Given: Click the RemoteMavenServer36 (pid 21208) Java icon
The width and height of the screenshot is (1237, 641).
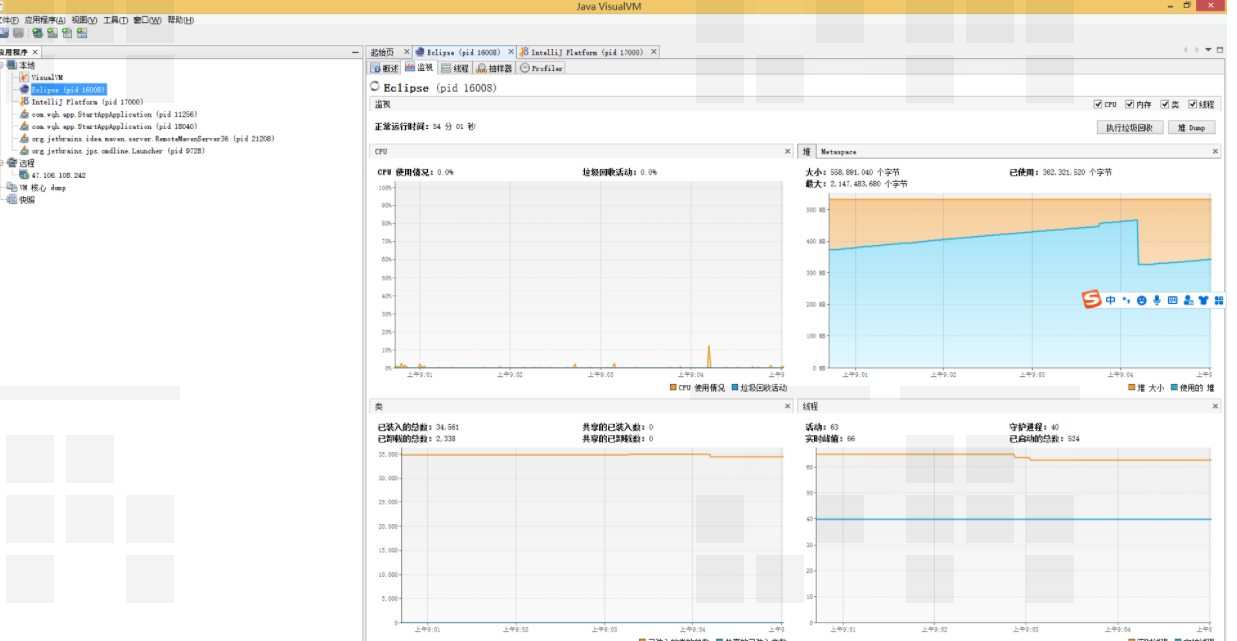Looking at the screenshot, I should (24, 139).
